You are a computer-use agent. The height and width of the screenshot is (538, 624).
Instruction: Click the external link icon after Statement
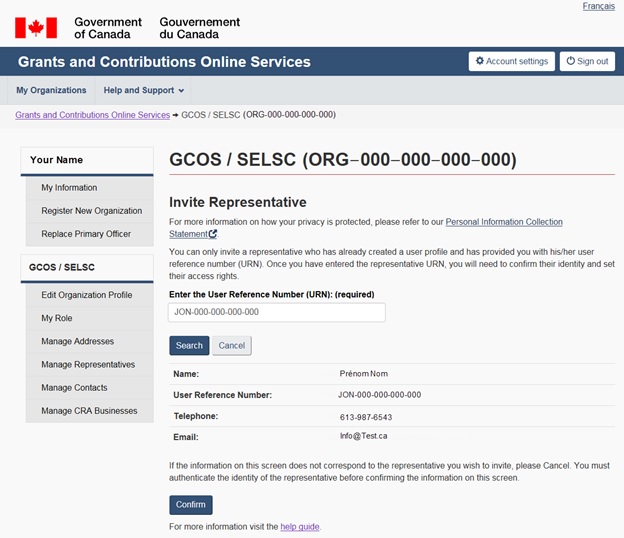point(213,234)
